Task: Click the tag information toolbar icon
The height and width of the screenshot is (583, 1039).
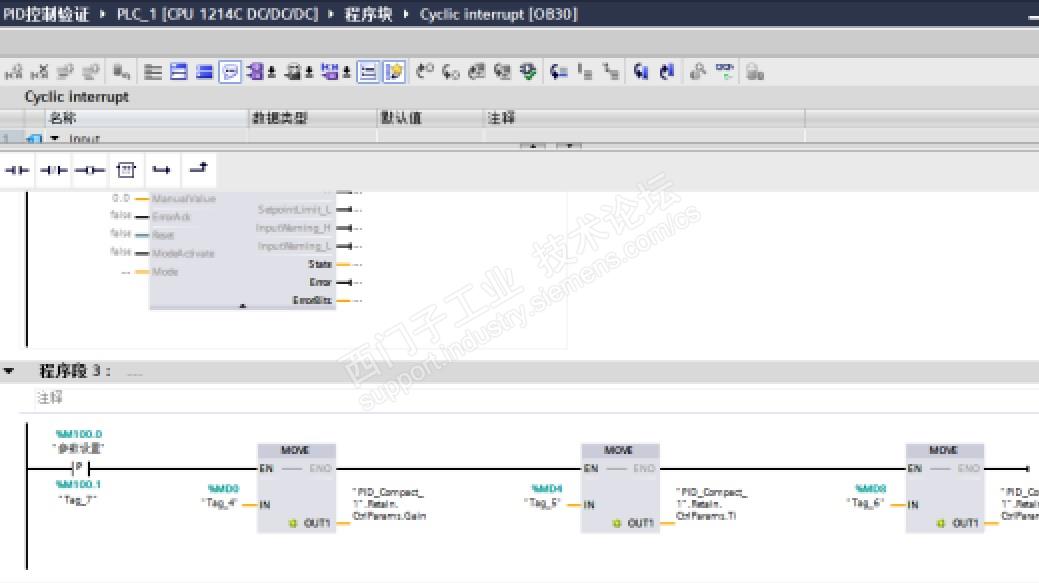Action: [292, 72]
